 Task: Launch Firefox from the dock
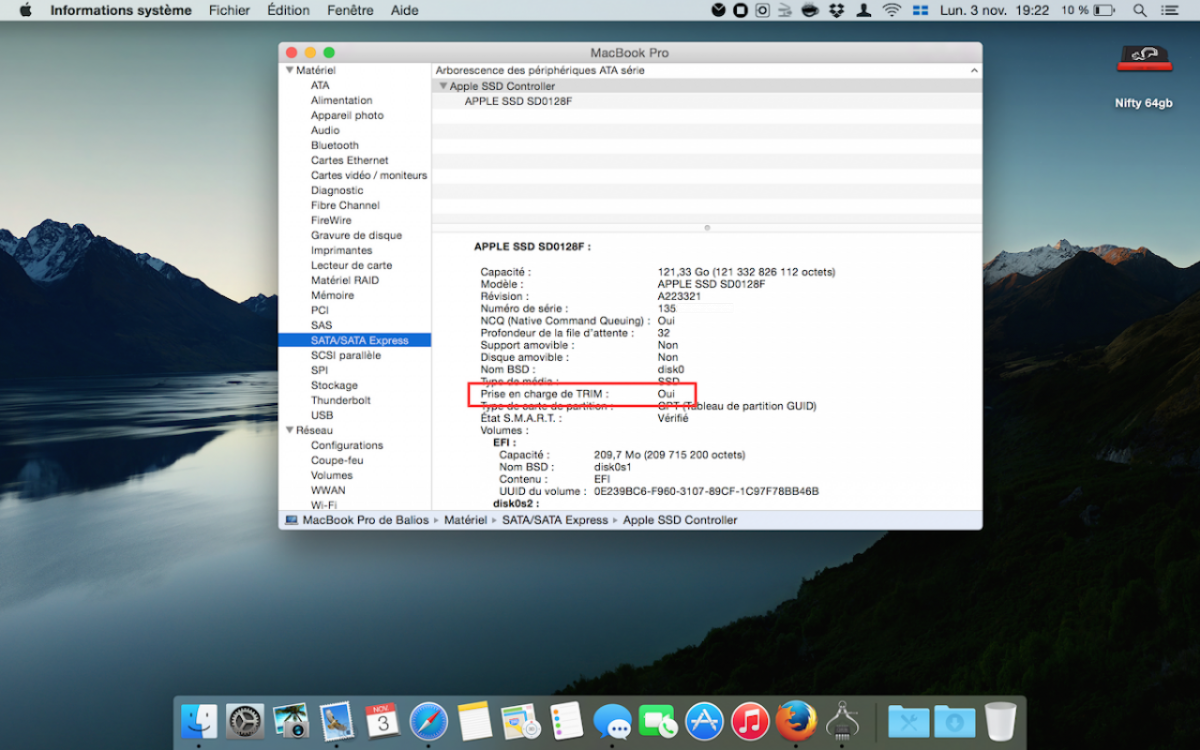click(x=796, y=720)
